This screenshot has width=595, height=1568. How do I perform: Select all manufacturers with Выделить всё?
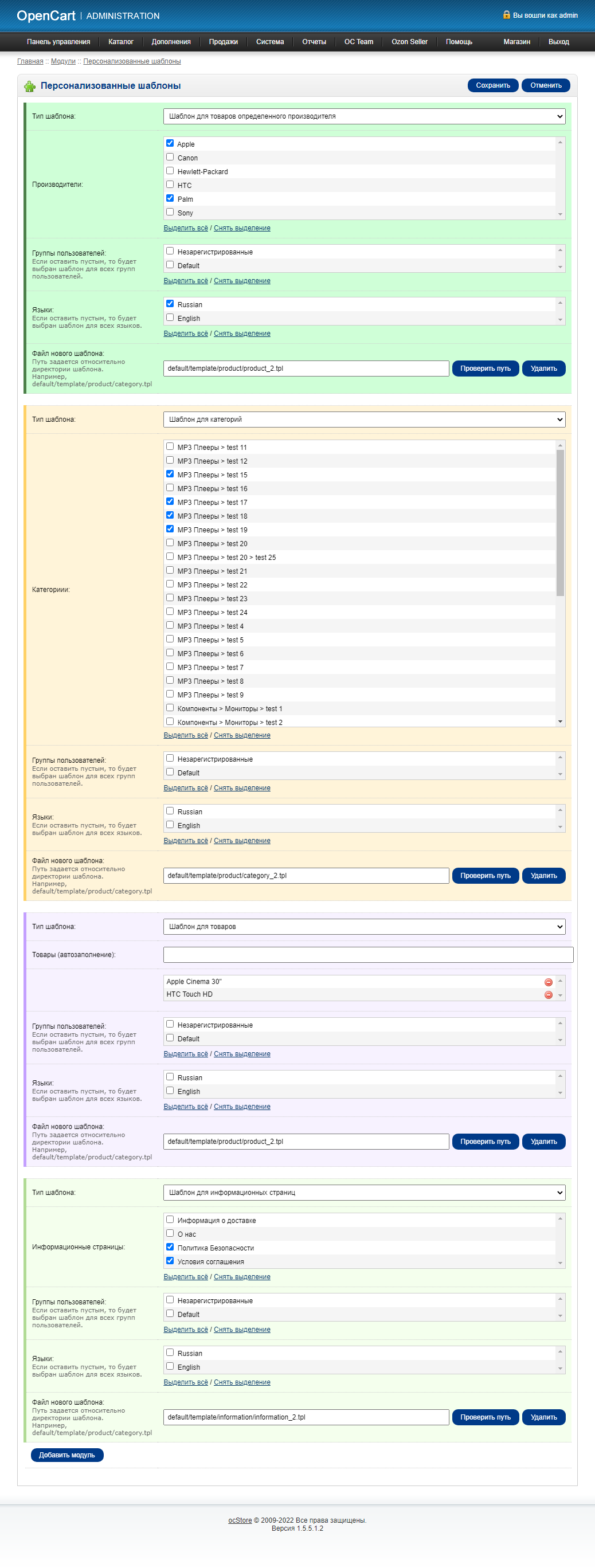tap(186, 228)
